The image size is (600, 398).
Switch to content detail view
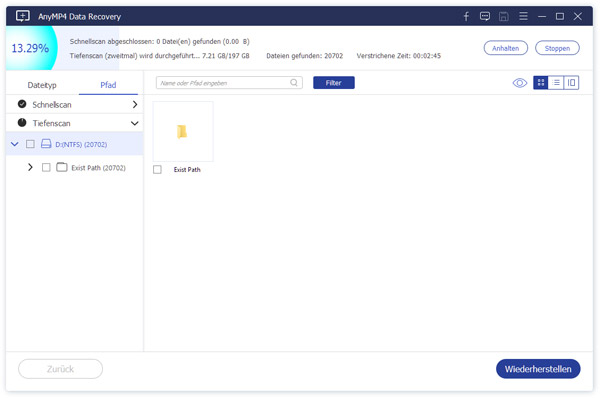pyautogui.click(x=571, y=83)
